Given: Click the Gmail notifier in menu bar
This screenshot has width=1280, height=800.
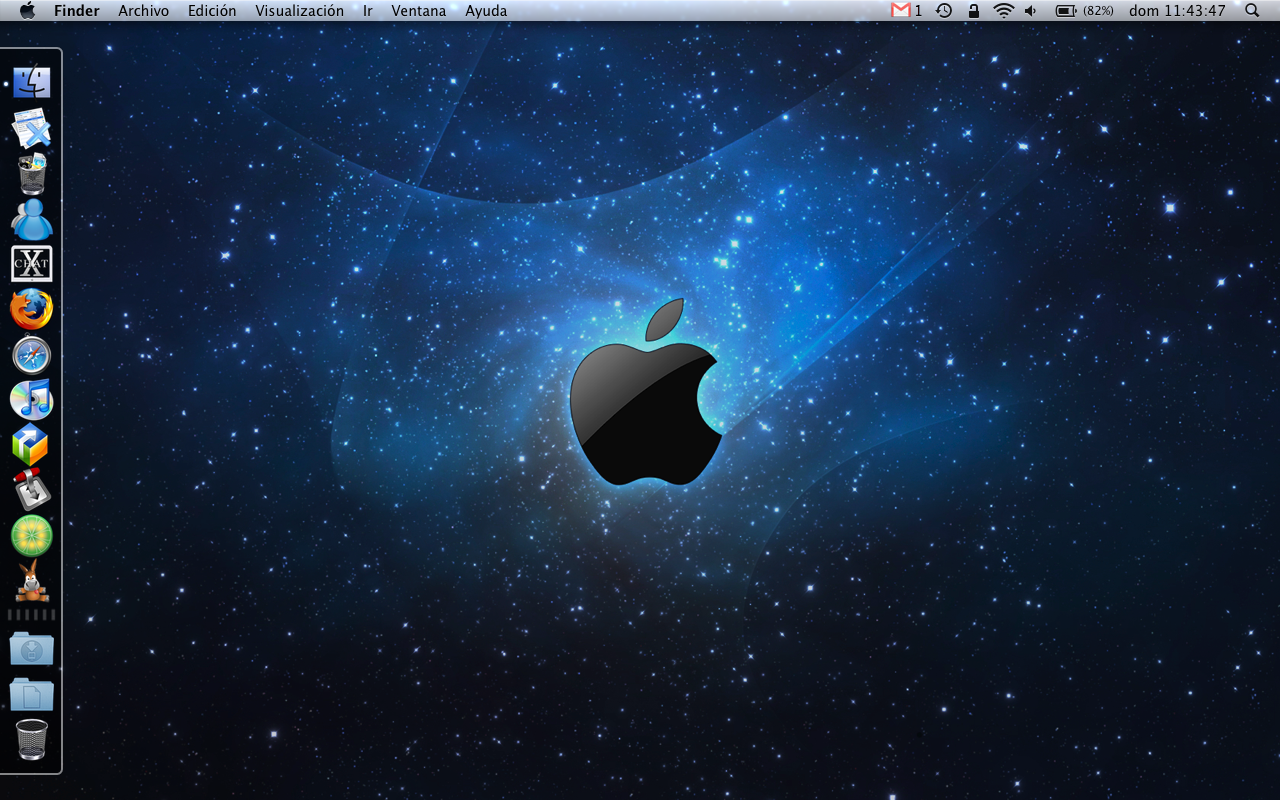Looking at the screenshot, I should [x=906, y=11].
